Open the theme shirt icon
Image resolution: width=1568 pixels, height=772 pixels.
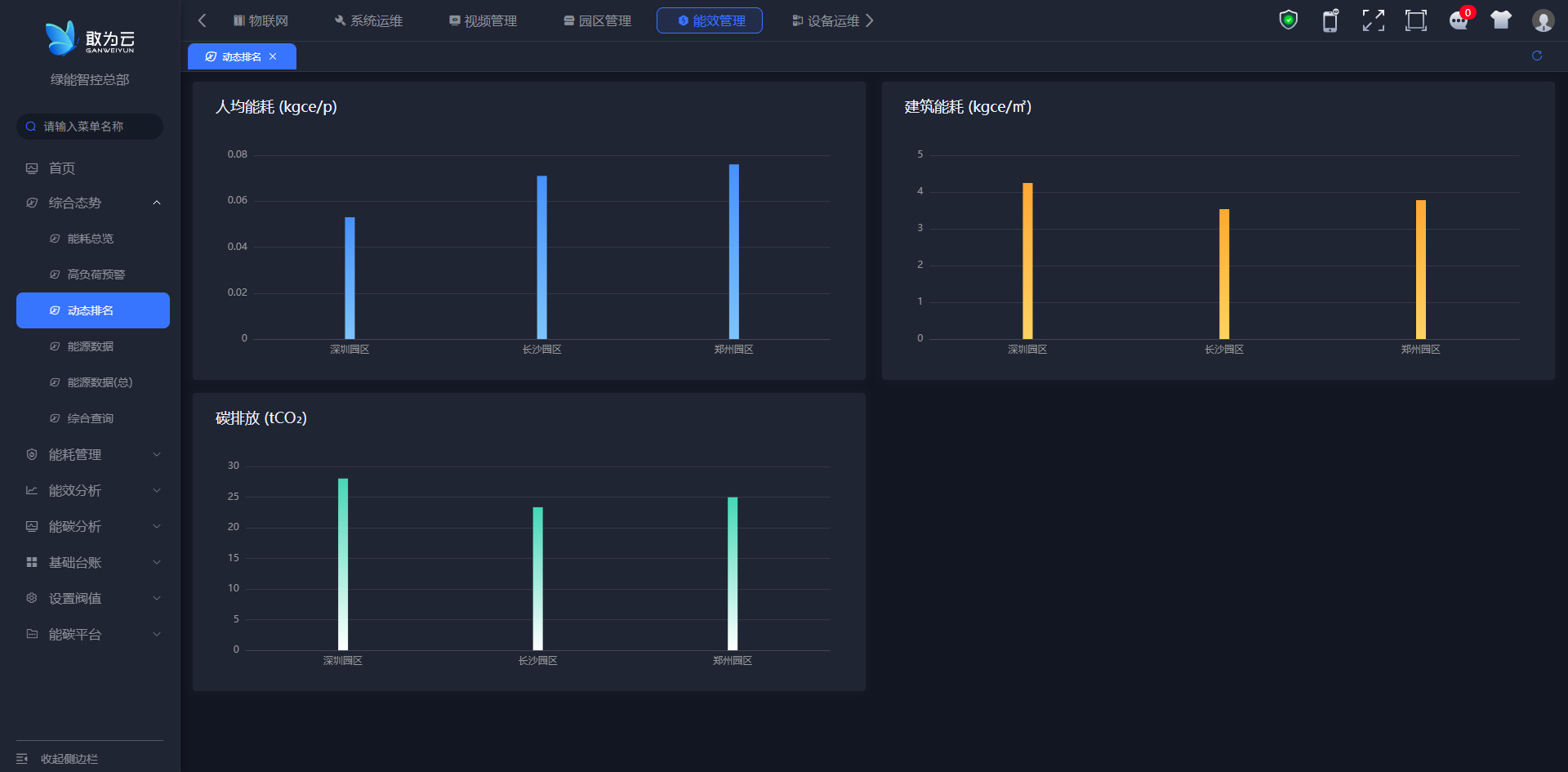(x=1501, y=20)
